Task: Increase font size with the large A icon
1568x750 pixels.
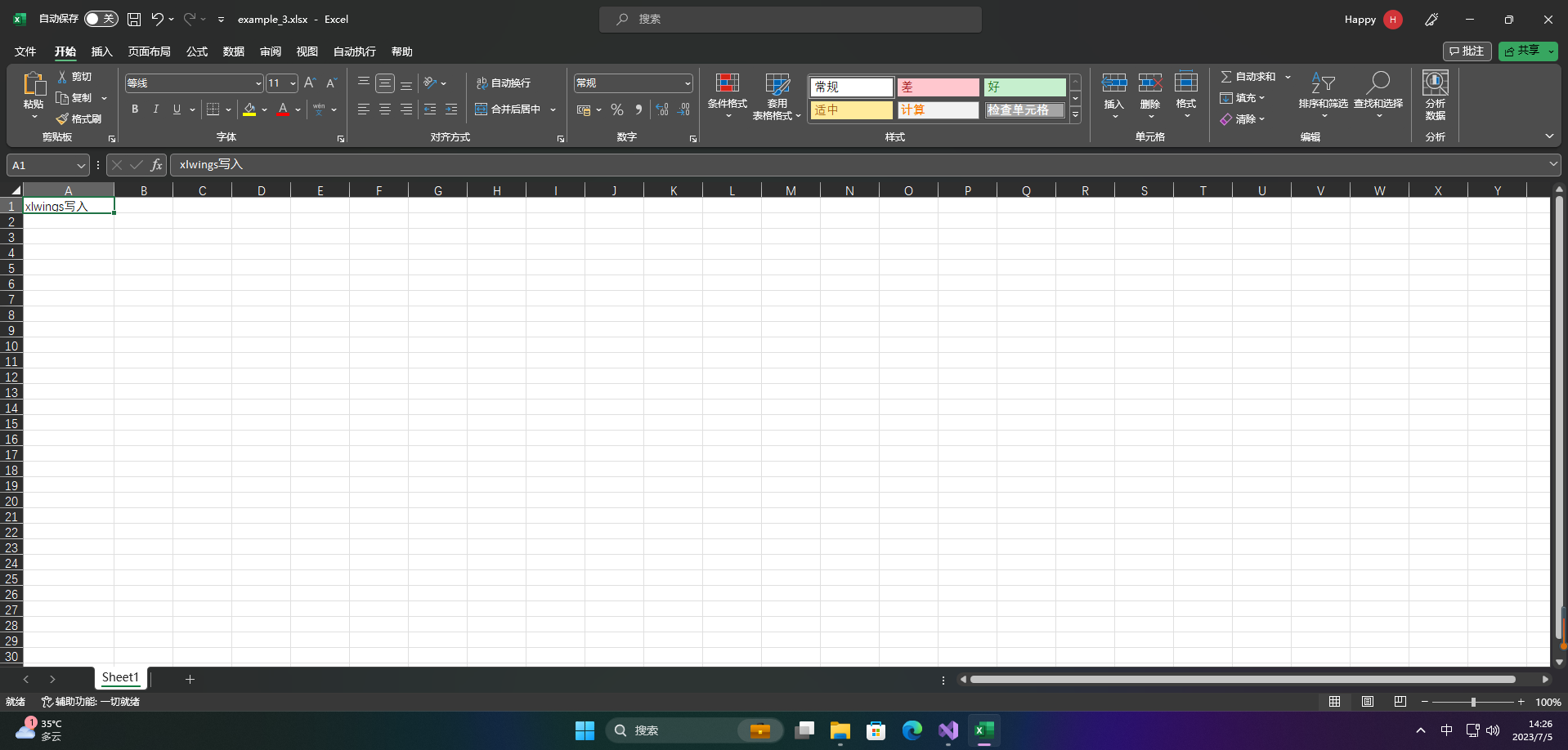Action: point(310,83)
